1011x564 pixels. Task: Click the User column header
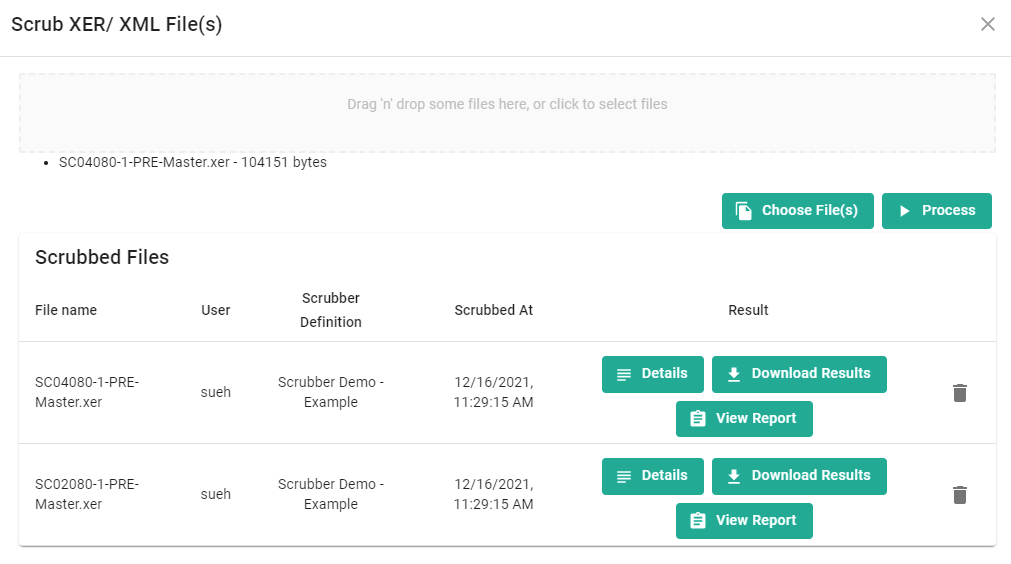pos(216,310)
